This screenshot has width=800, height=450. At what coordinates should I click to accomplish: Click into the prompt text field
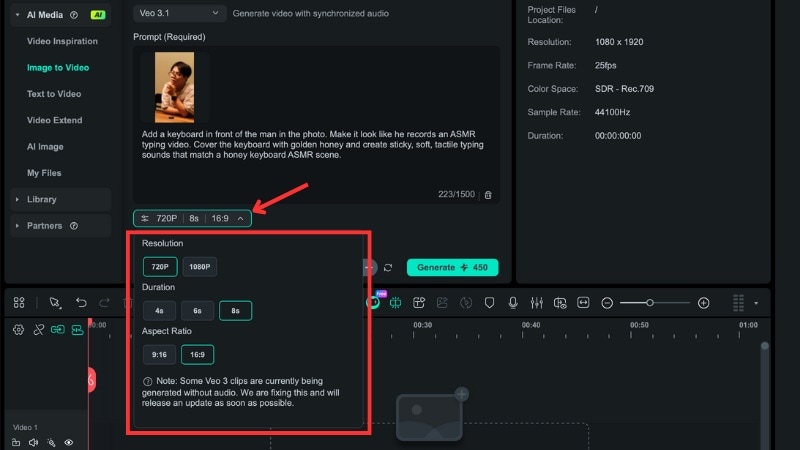click(x=316, y=145)
